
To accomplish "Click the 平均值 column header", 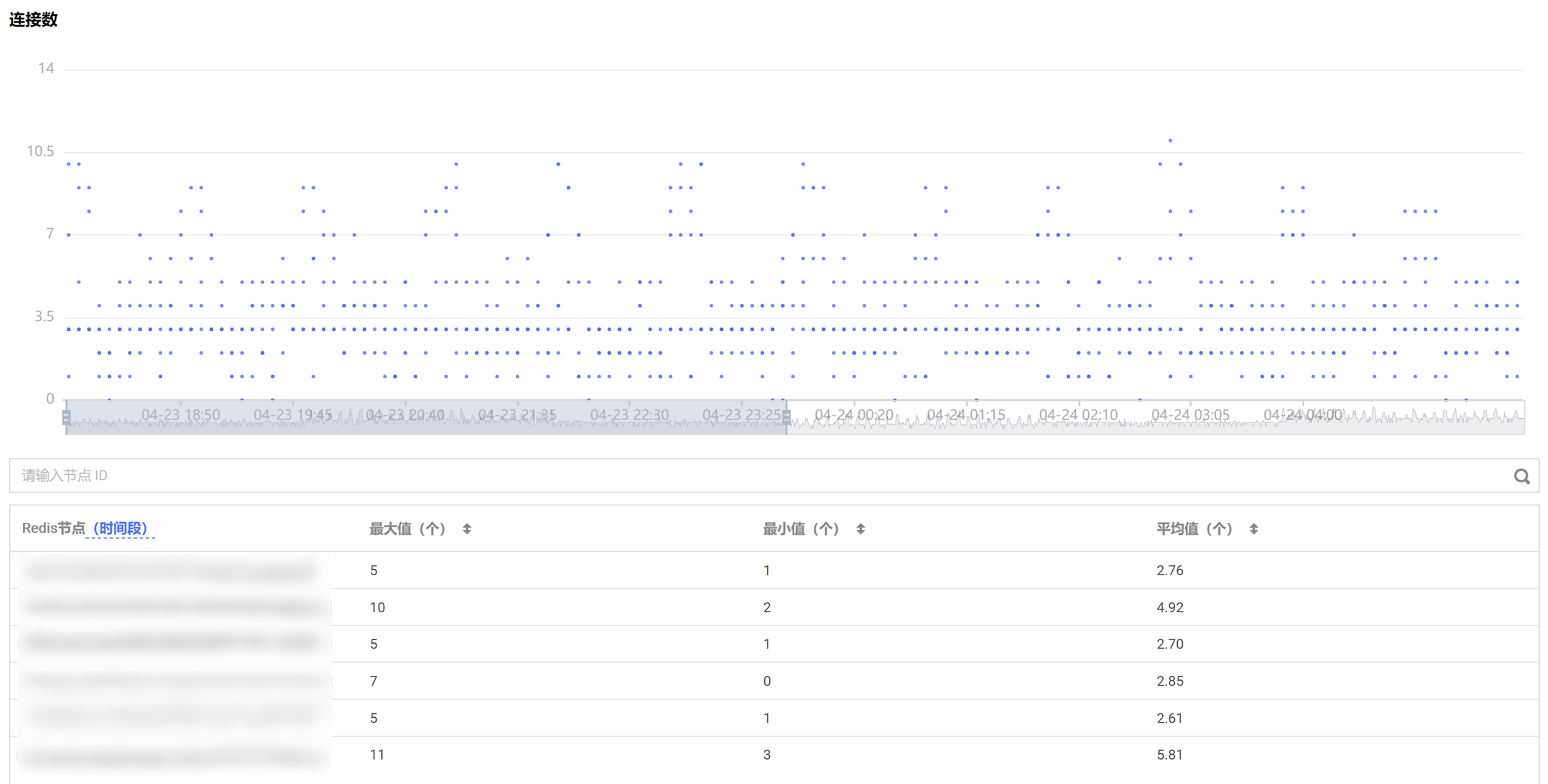I will tap(1194, 529).
